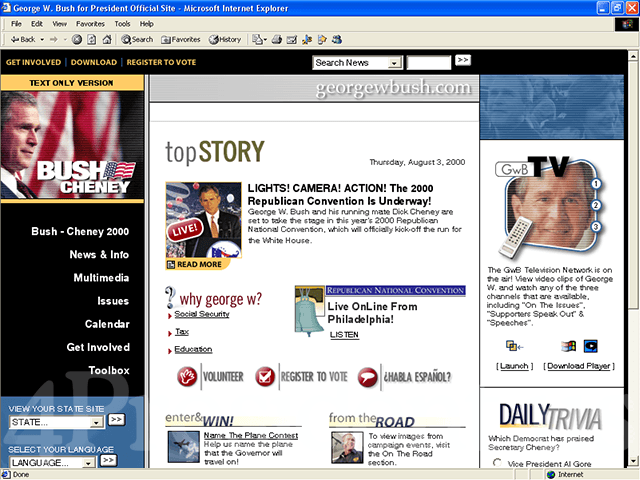Expand the STATE dropdown
Screen dimensions: 640x480
[x=96, y=422]
